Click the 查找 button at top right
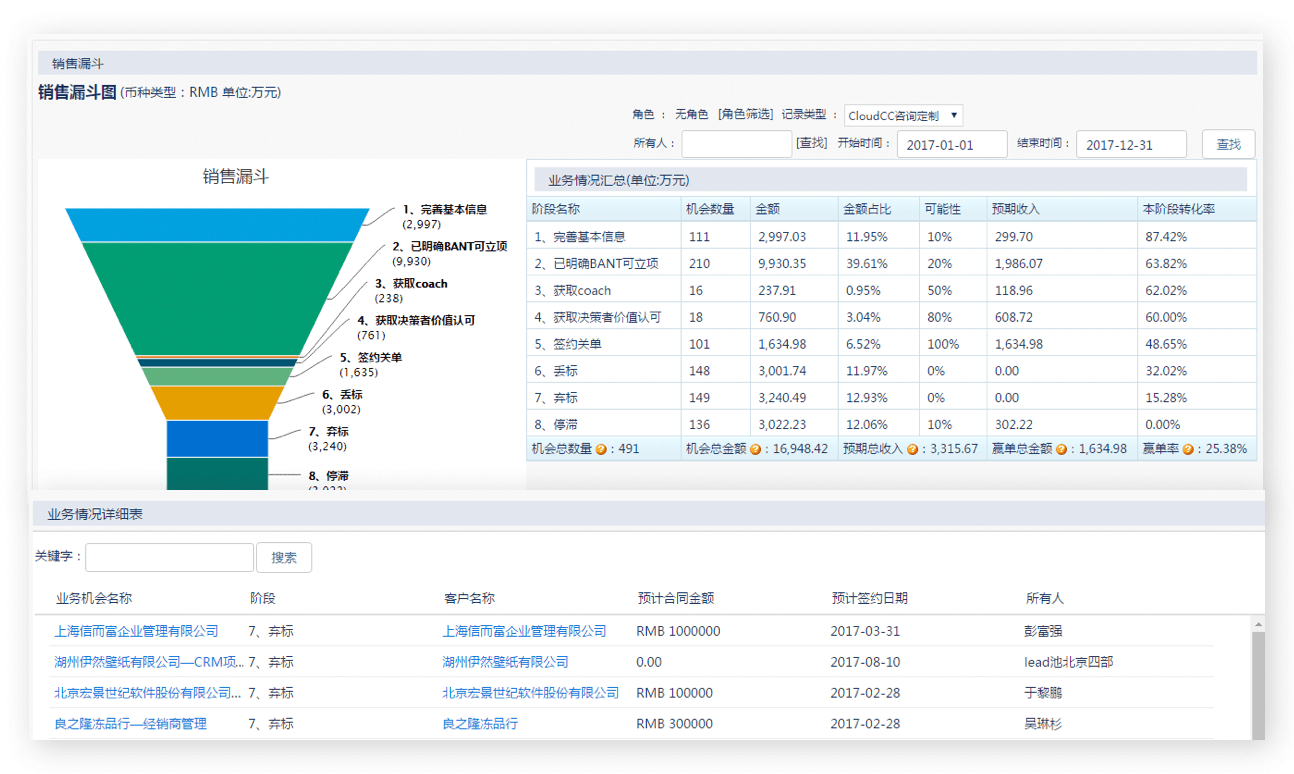 [x=1228, y=144]
